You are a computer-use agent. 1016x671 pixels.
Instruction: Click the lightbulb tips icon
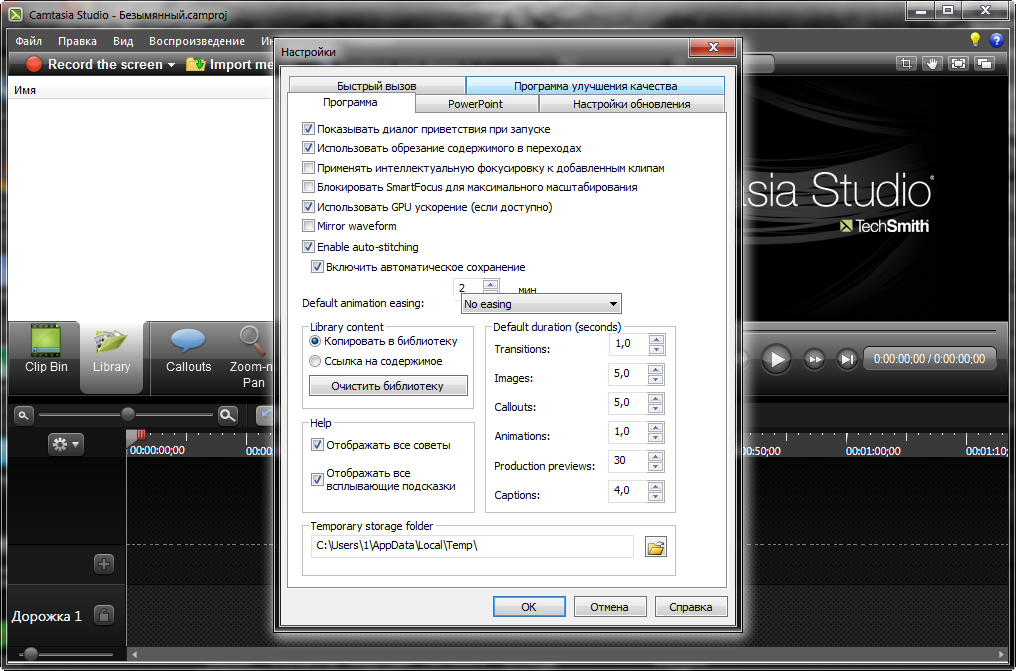click(975, 40)
